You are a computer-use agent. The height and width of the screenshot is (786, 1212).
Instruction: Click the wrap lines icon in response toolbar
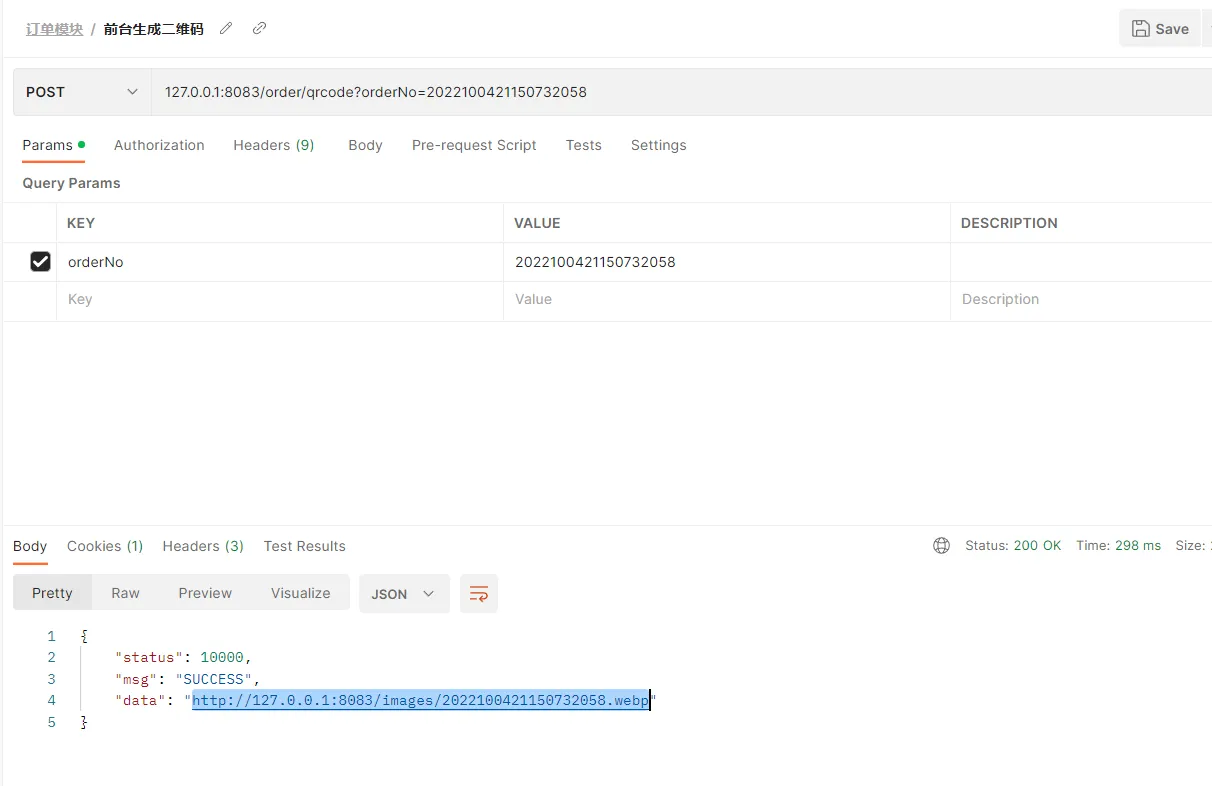click(x=479, y=594)
